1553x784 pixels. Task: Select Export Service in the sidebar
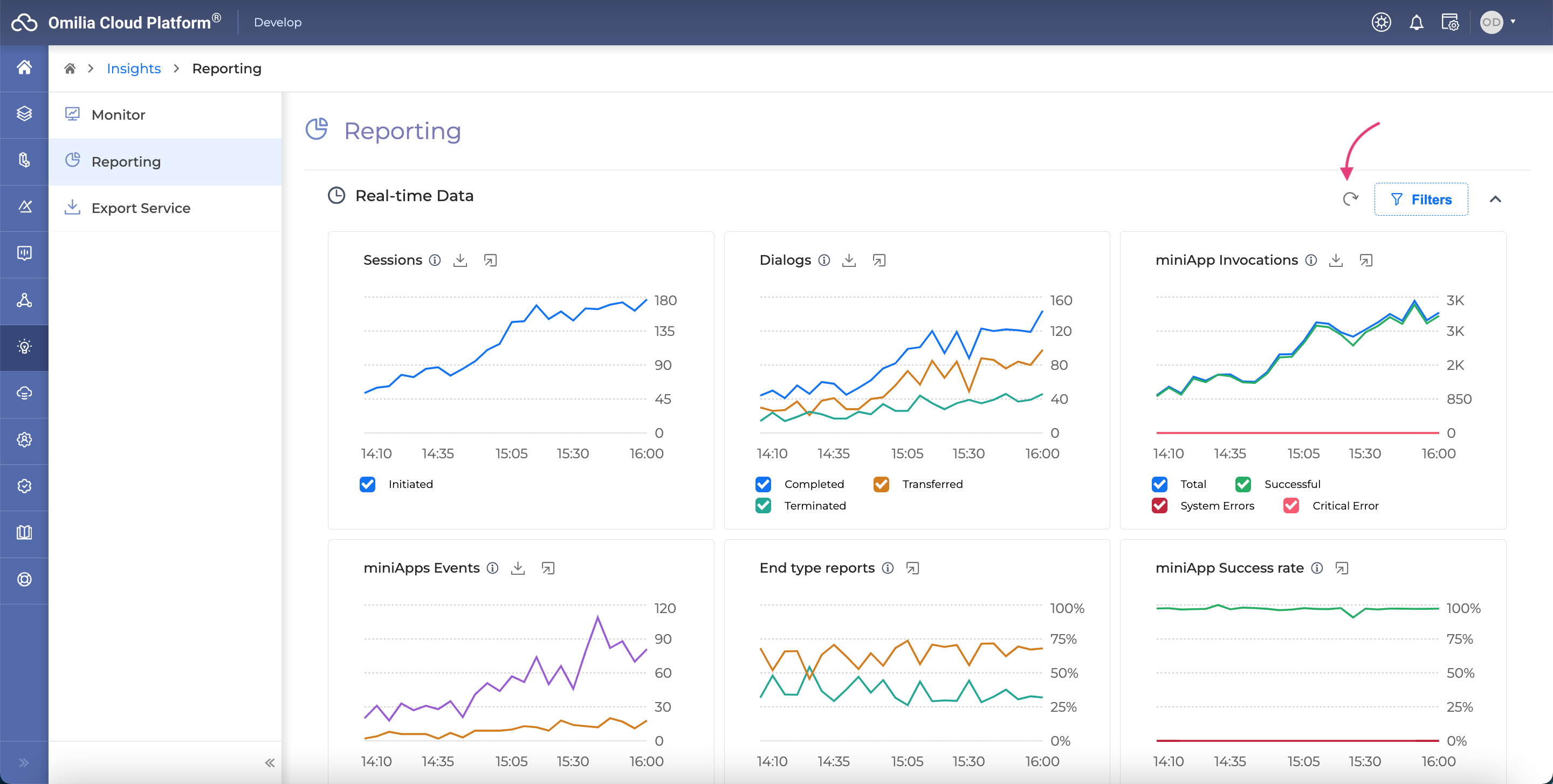(x=140, y=209)
